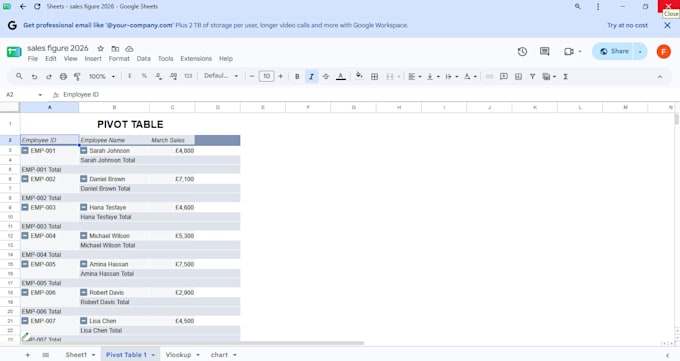The width and height of the screenshot is (680, 361).
Task: Open vertical align dropdown
Action: pyautogui.click(x=433, y=76)
